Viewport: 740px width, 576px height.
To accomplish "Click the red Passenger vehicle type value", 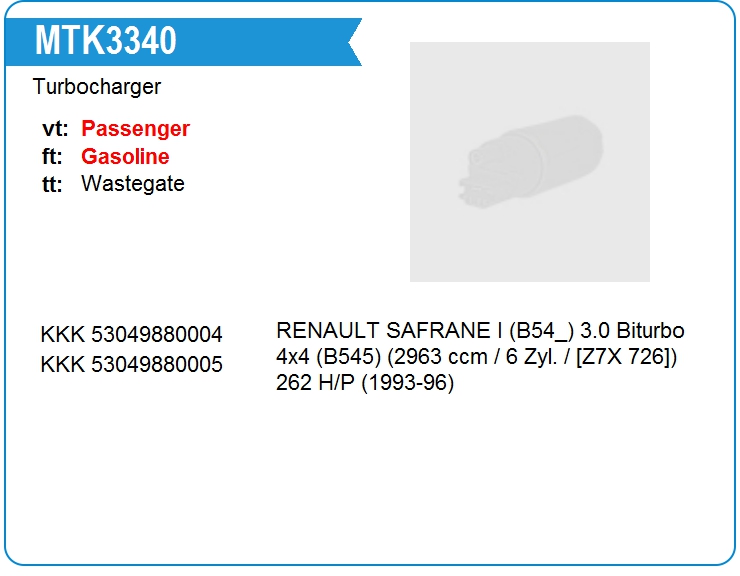I will (x=135, y=128).
